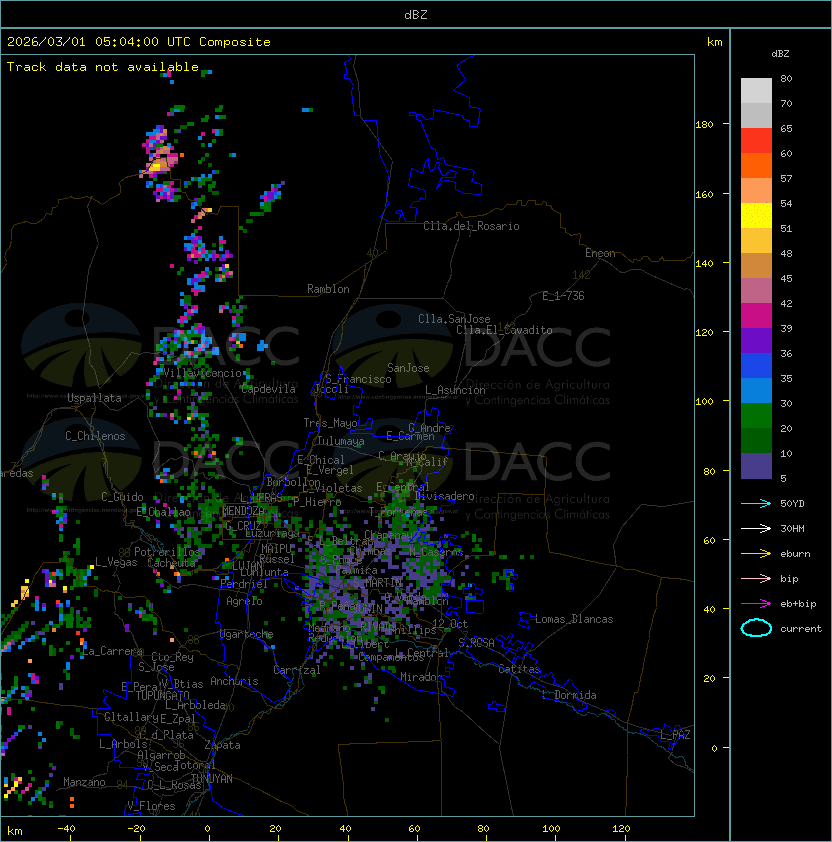Click the 'Capdevila' place label
The width and height of the screenshot is (832, 842).
[x=268, y=389]
